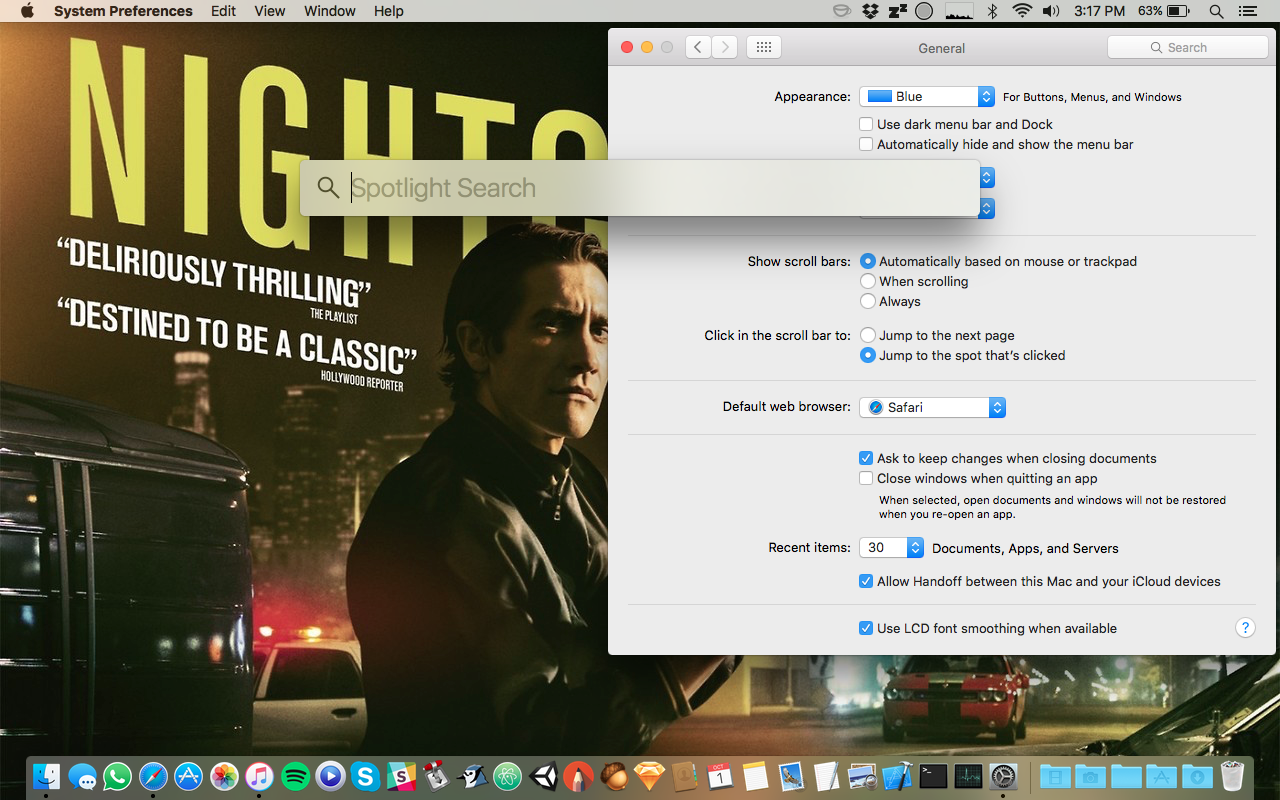Launch Slack from the Dock

[x=401, y=776]
